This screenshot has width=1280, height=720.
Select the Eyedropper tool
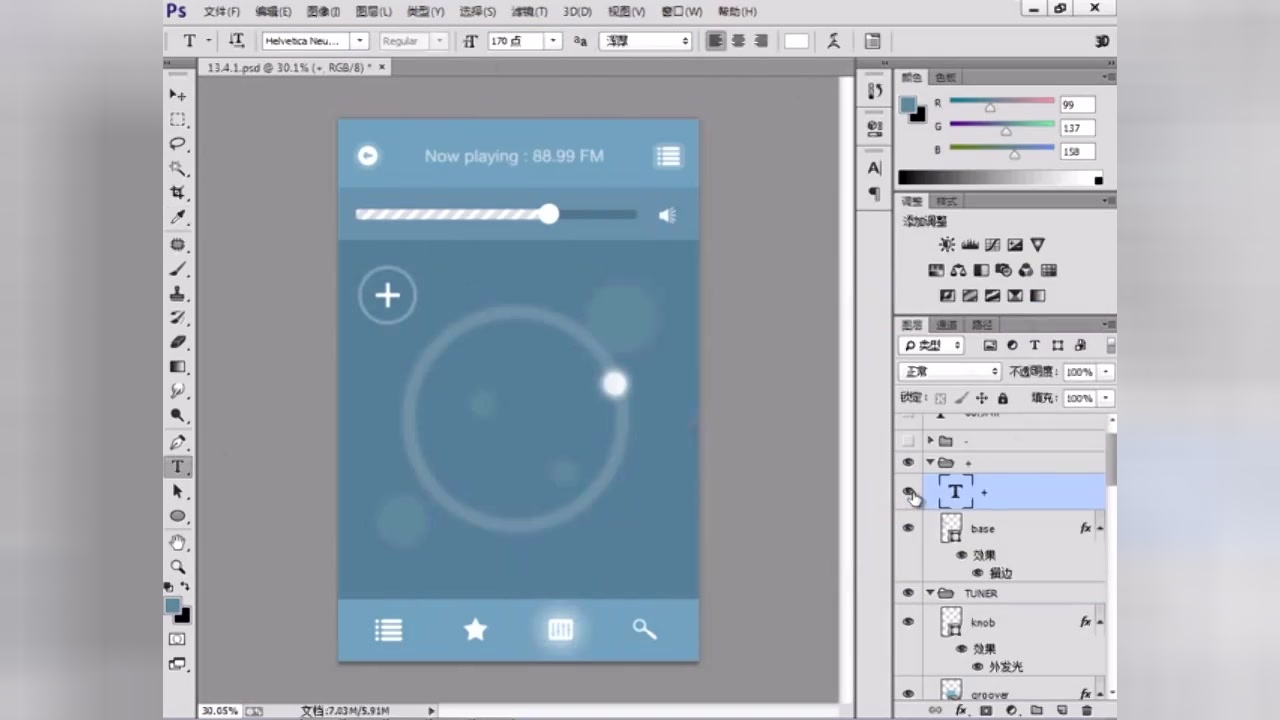[178, 217]
